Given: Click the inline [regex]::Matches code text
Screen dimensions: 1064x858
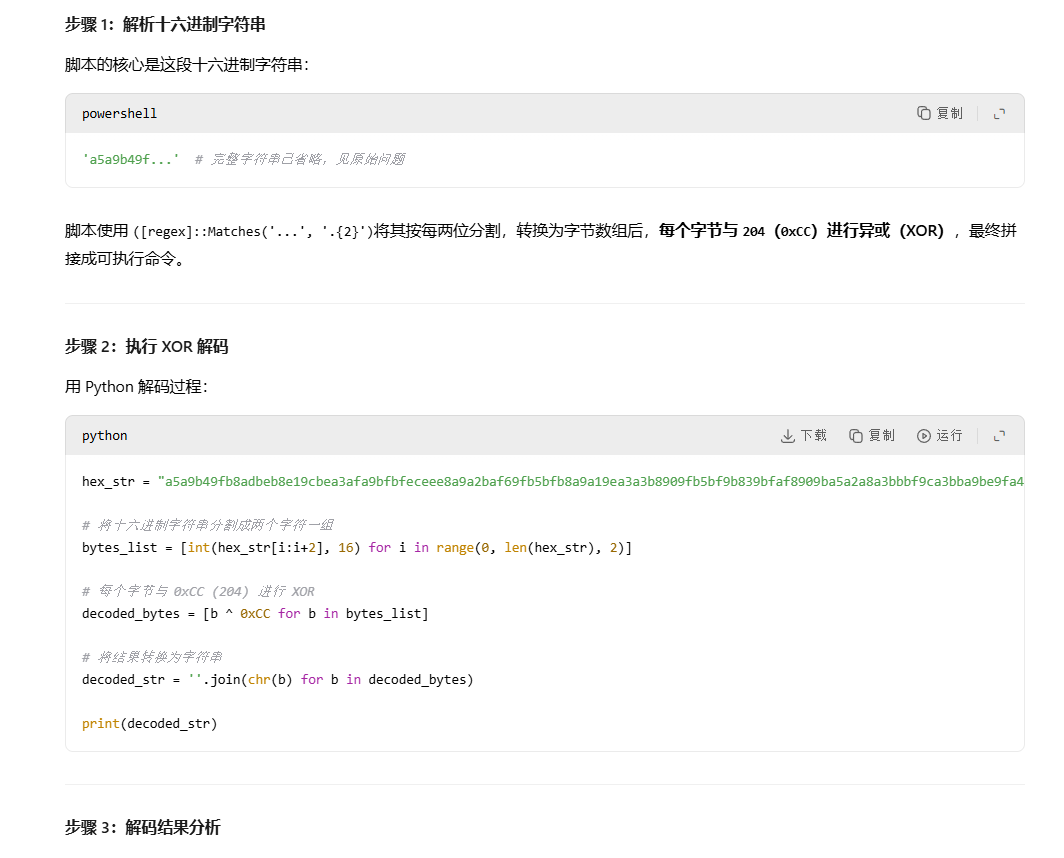Looking at the screenshot, I should [252, 232].
